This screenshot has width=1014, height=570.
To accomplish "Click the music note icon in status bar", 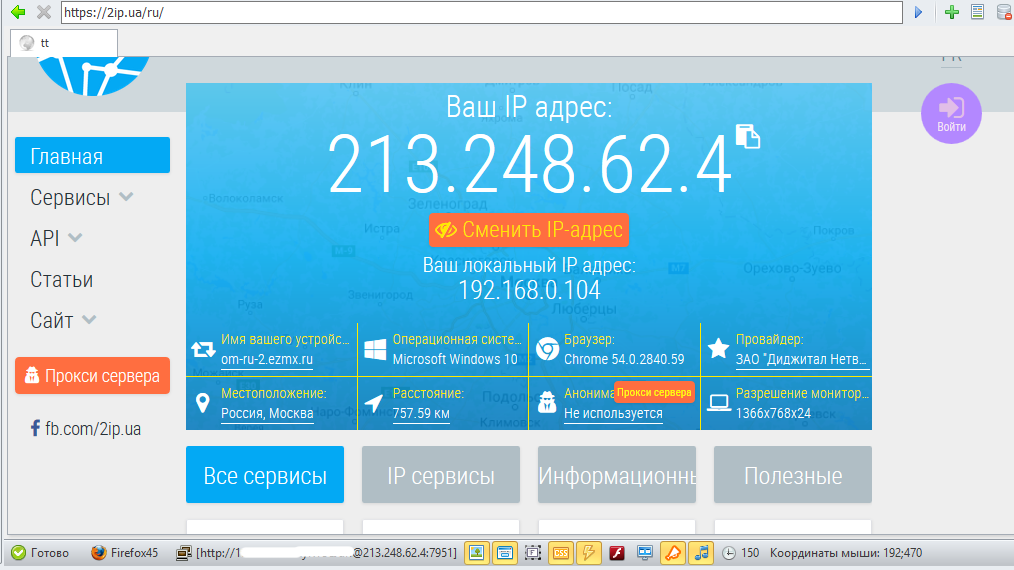I will 702,552.
